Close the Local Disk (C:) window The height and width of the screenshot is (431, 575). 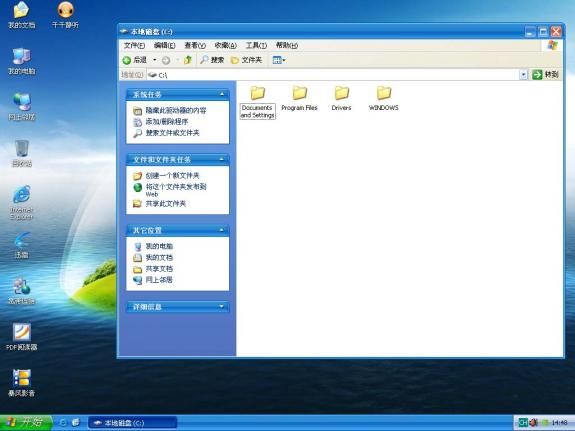point(556,32)
